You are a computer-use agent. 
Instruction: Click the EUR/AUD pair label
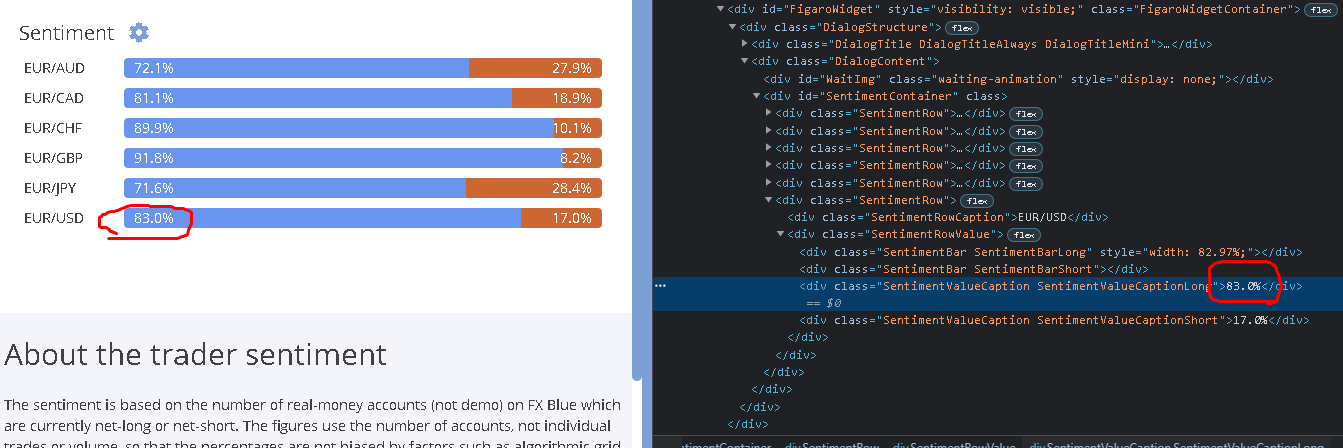[x=54, y=68]
